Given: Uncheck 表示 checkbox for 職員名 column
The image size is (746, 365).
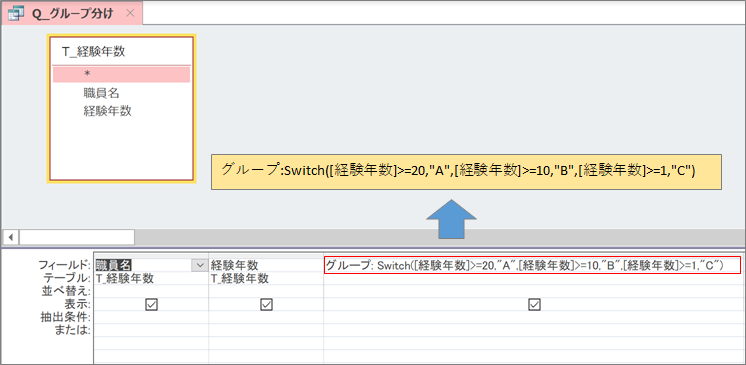Looking at the screenshot, I should [151, 305].
